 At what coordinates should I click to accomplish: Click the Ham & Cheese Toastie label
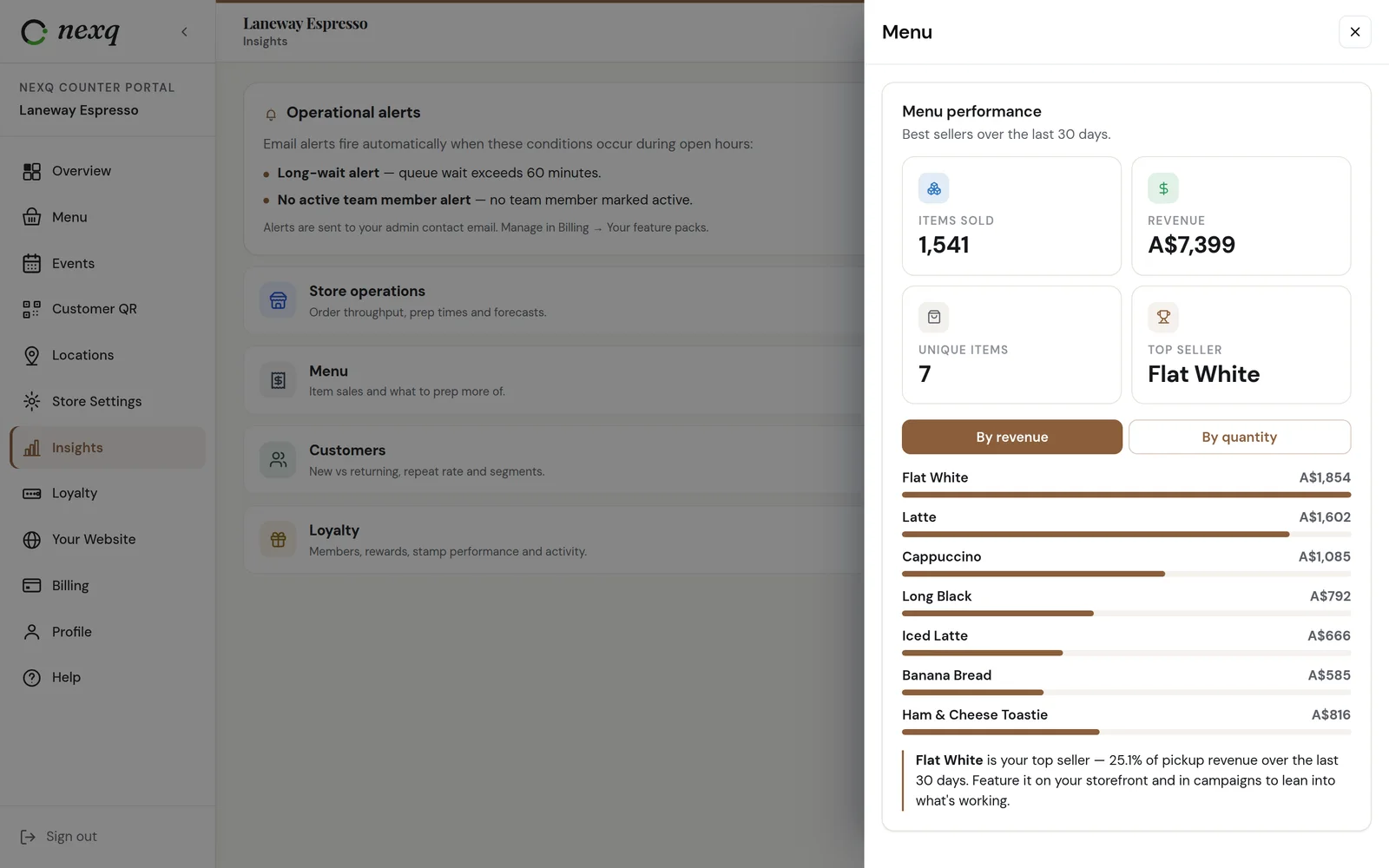[975, 714]
